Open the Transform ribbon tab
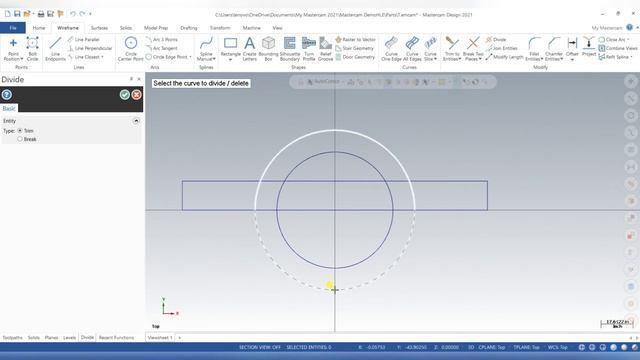Image resolution: width=640 pixels, height=360 pixels. 220,28
